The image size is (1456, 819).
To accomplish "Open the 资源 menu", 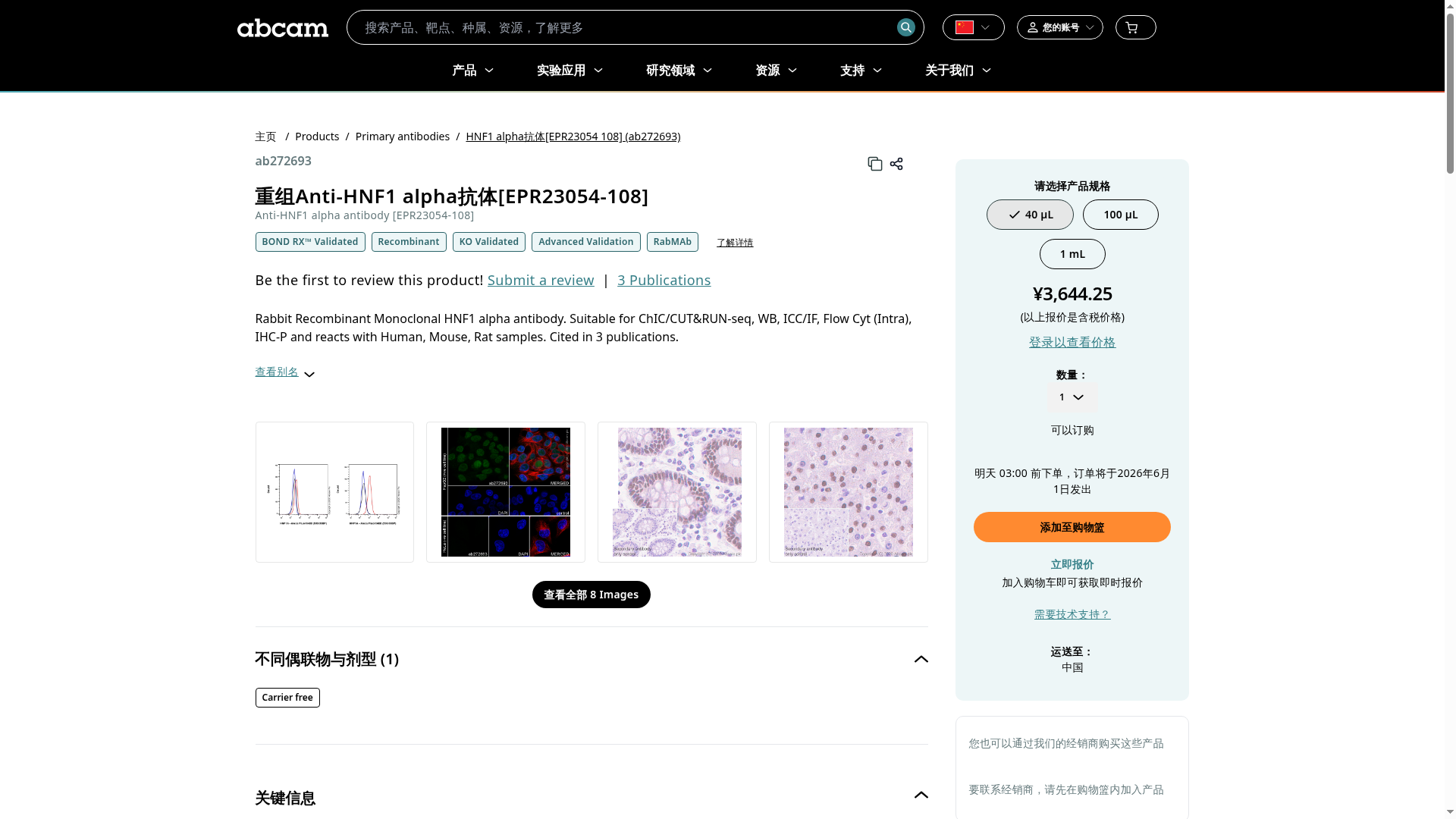I will point(776,71).
